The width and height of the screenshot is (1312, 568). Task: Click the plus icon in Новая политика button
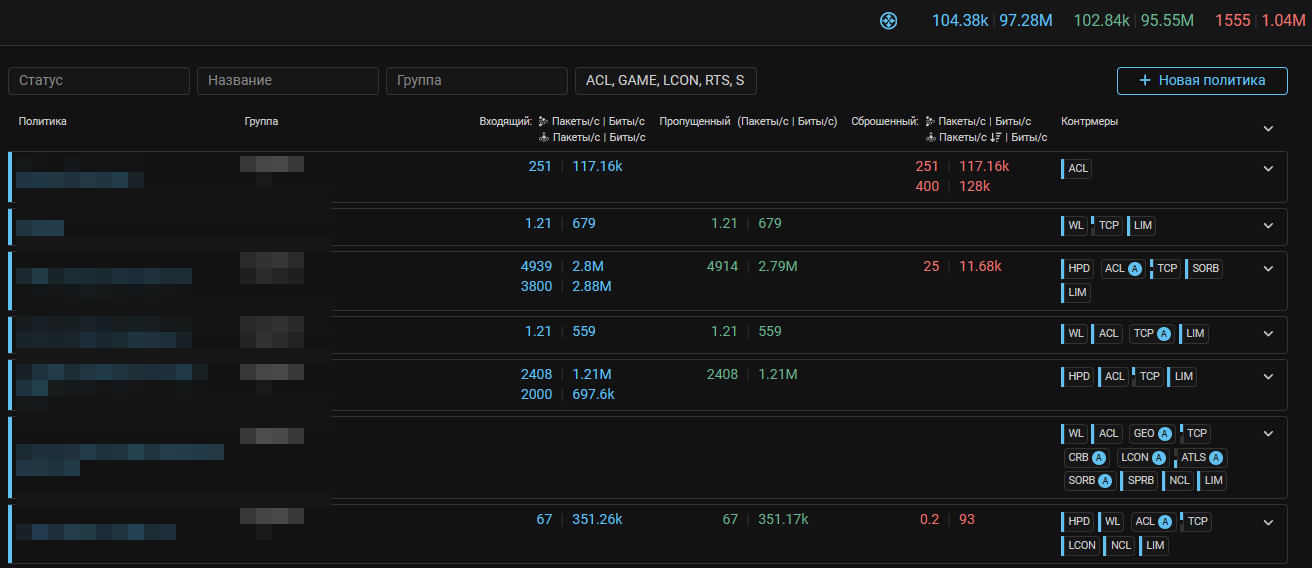[x=1145, y=81]
